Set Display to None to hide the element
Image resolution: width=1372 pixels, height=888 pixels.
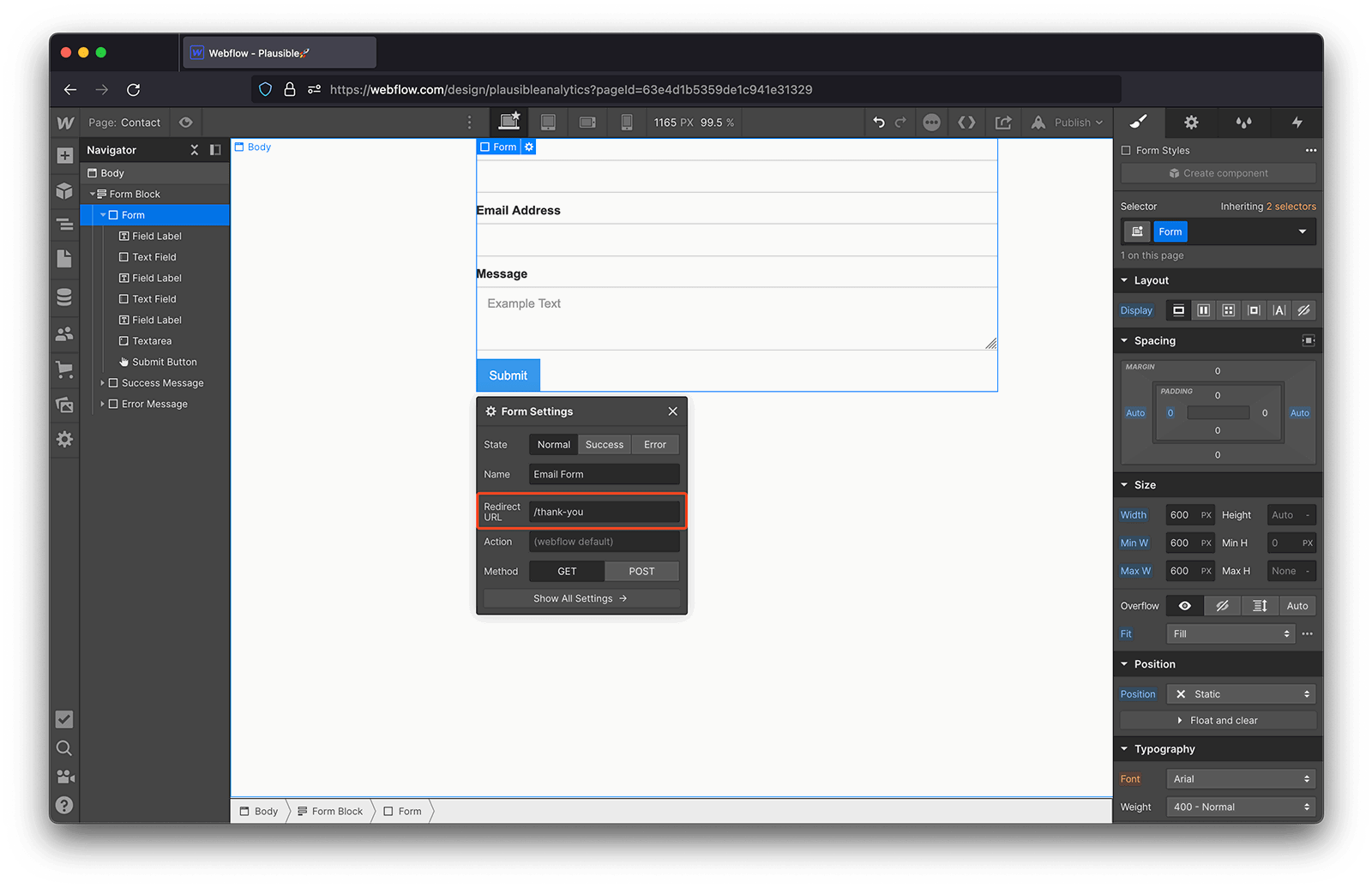[x=1303, y=309]
